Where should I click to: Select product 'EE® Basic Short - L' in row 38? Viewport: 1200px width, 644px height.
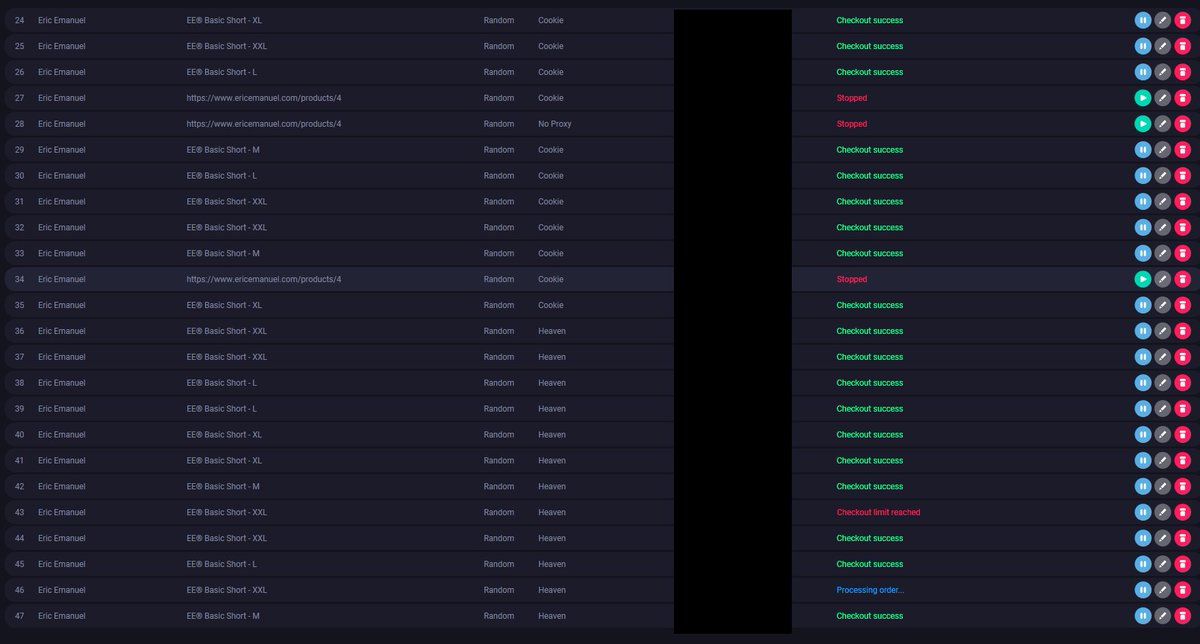[222, 383]
